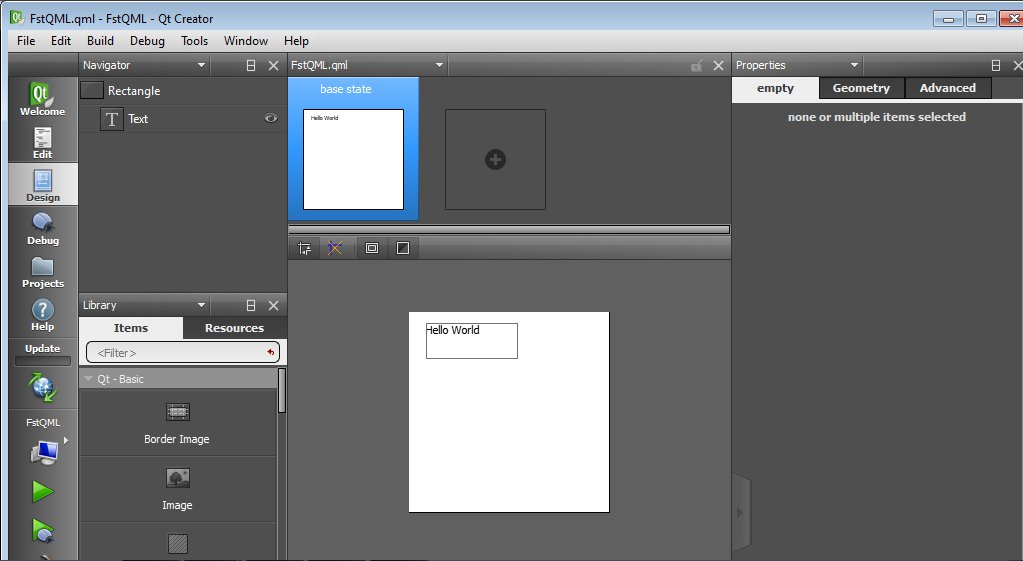
Task: Close the FstQML.qml document
Action: [718, 65]
